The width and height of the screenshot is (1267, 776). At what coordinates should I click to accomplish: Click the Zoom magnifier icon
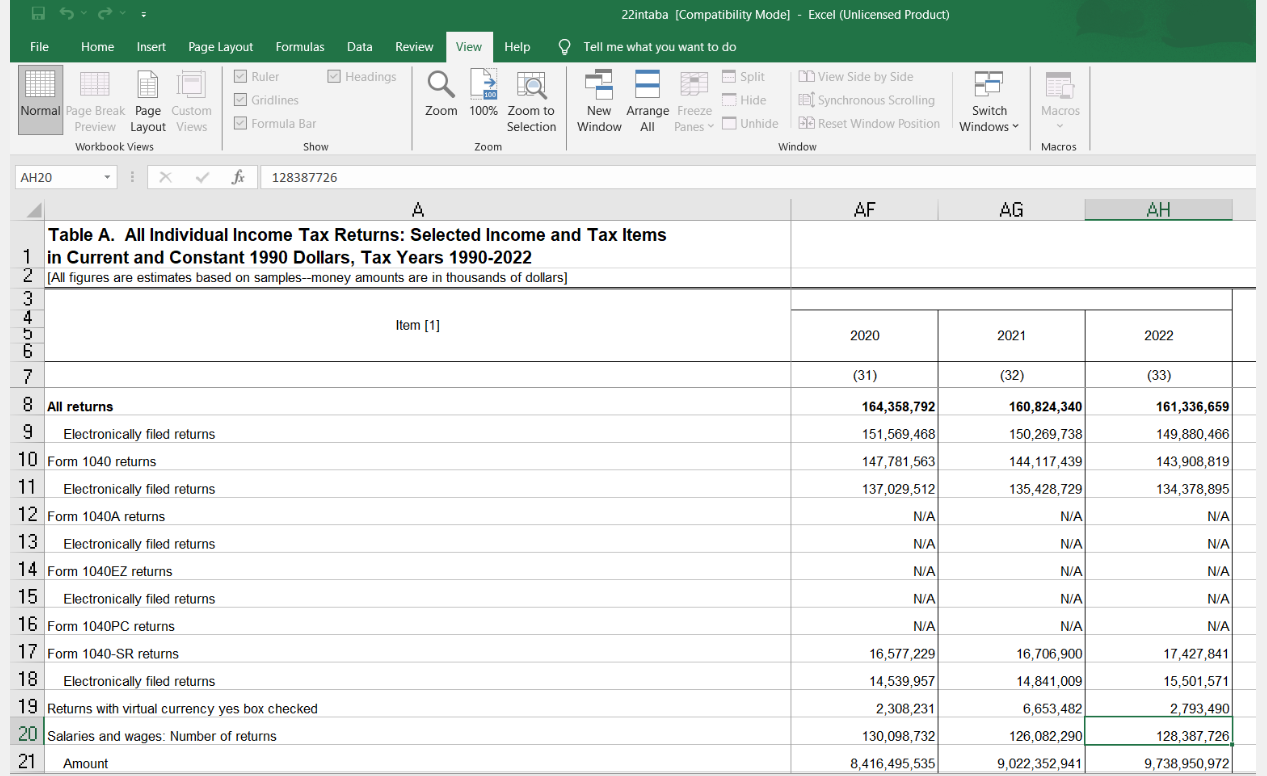click(x=441, y=85)
